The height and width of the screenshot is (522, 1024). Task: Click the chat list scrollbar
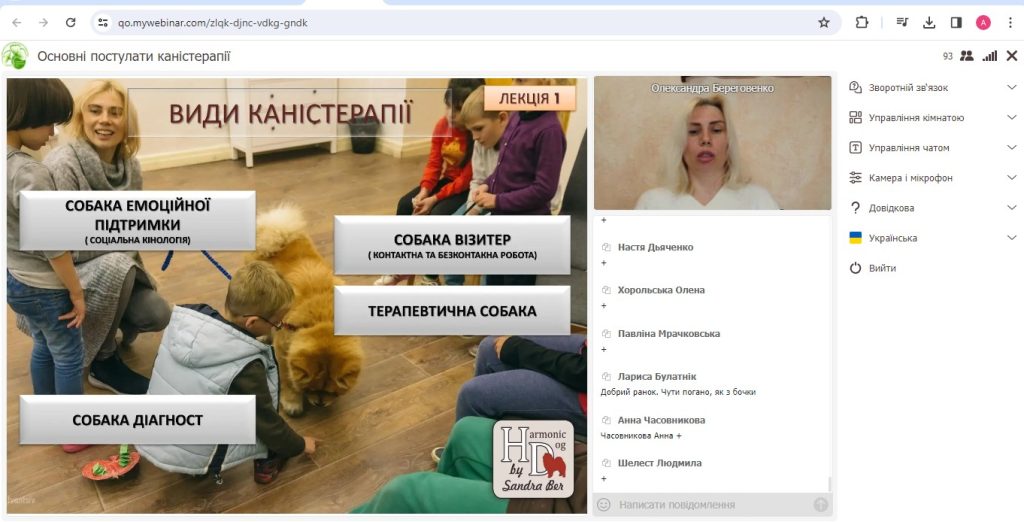coord(829,483)
